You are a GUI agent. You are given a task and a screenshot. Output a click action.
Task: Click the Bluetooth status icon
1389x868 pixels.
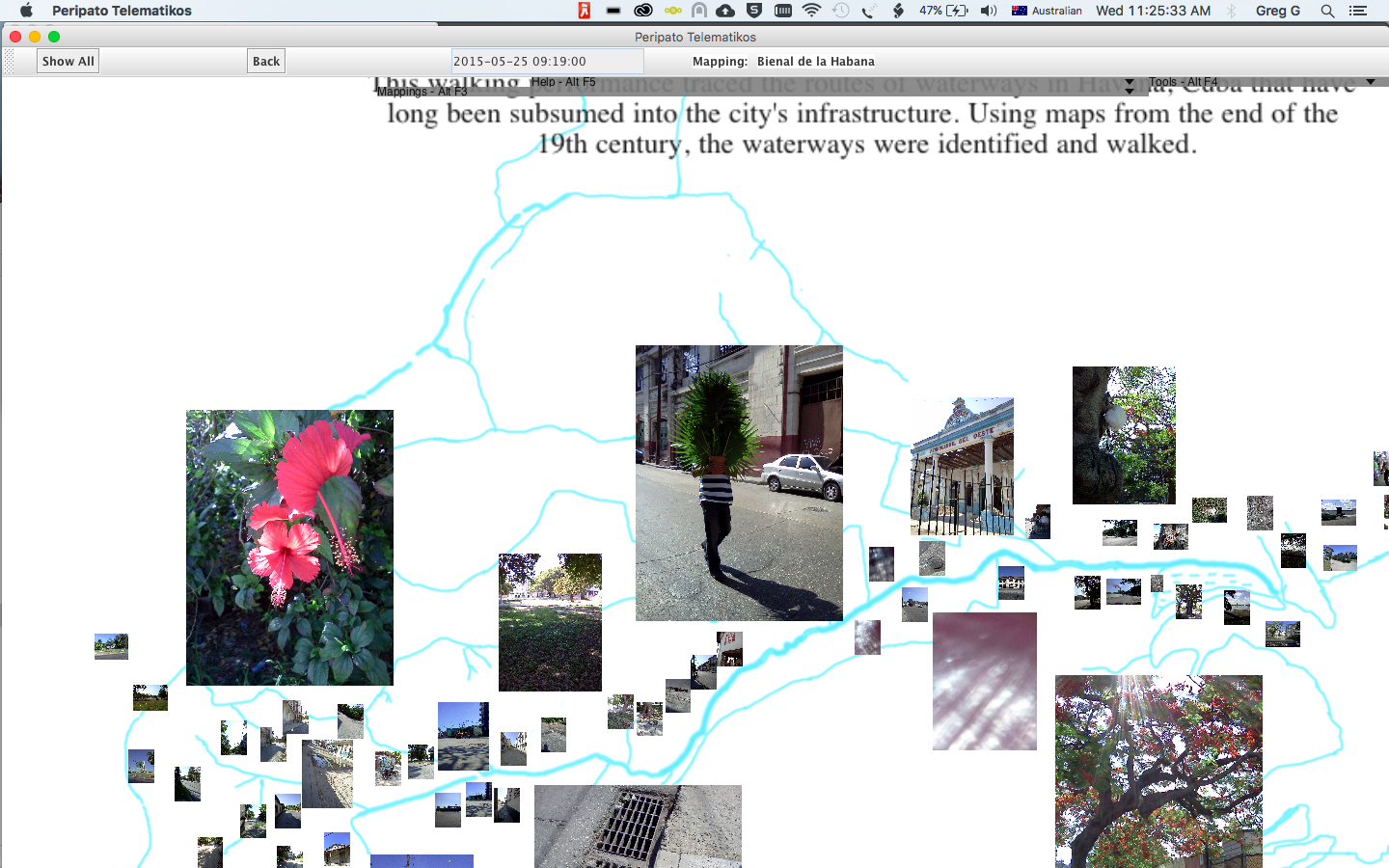point(1232,11)
